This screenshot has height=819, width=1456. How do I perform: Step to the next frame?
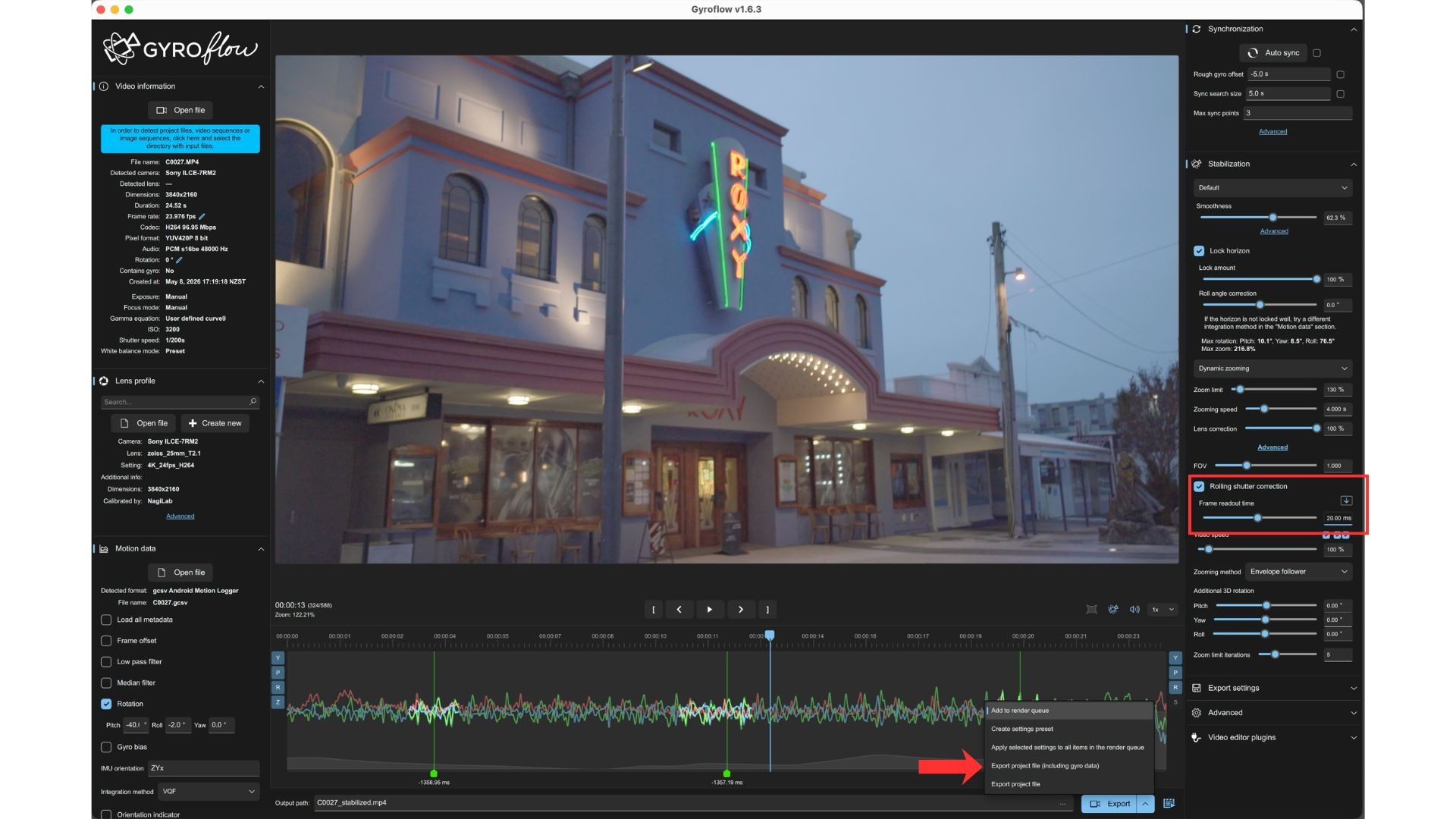[741, 609]
